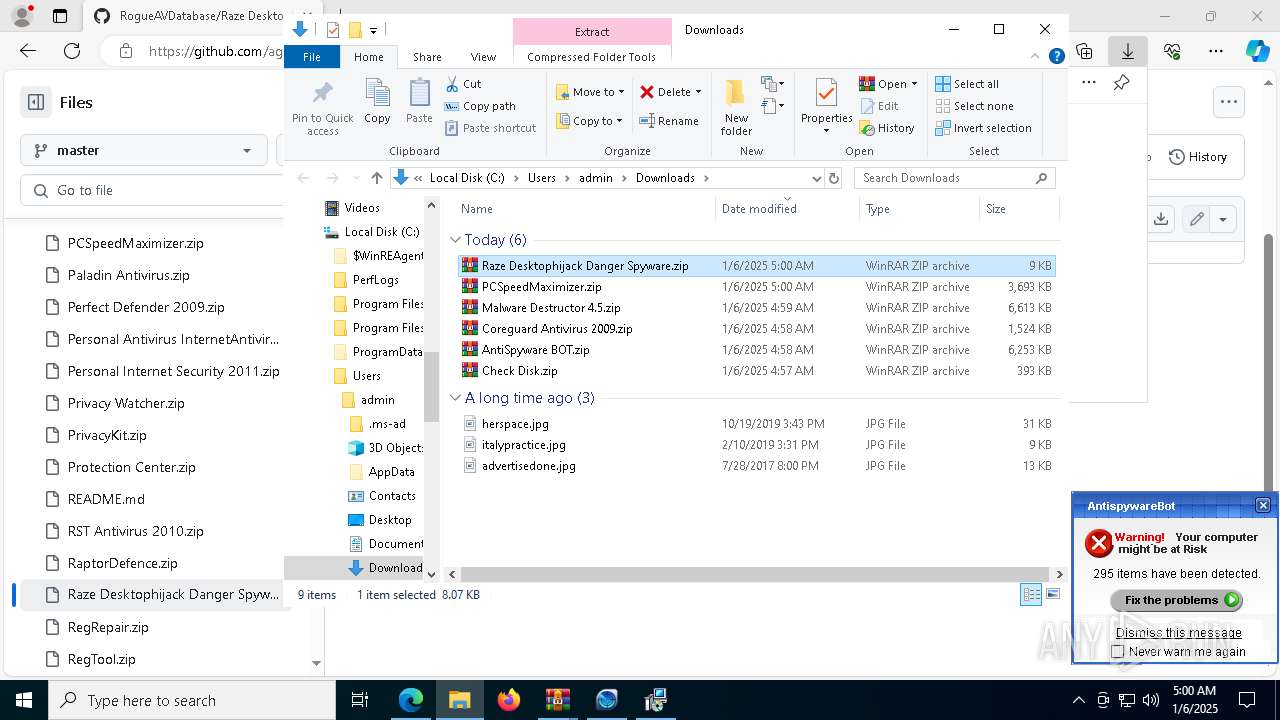The image size is (1280, 720).
Task: Open Move to dropdown
Action: [x=590, y=92]
